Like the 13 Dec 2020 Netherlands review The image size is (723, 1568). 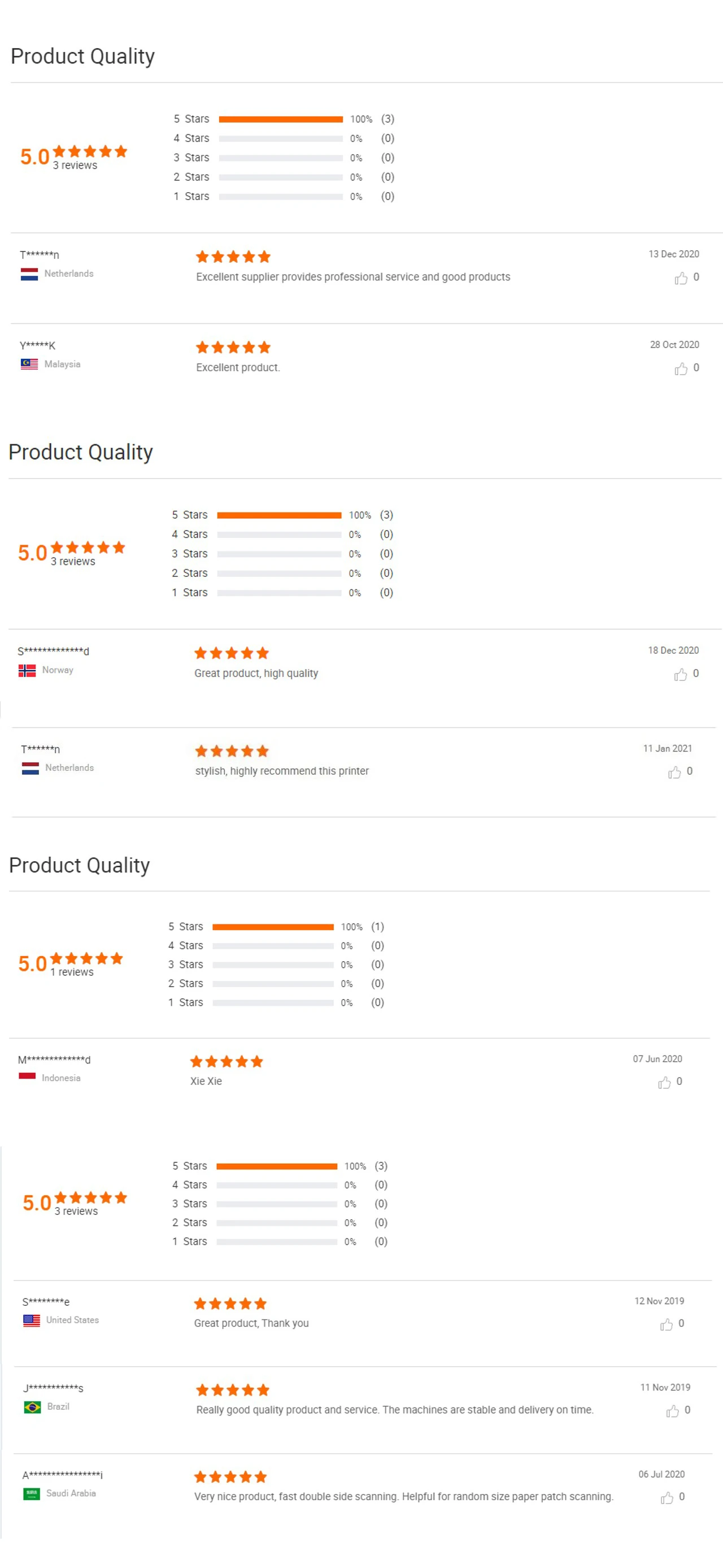click(x=681, y=278)
